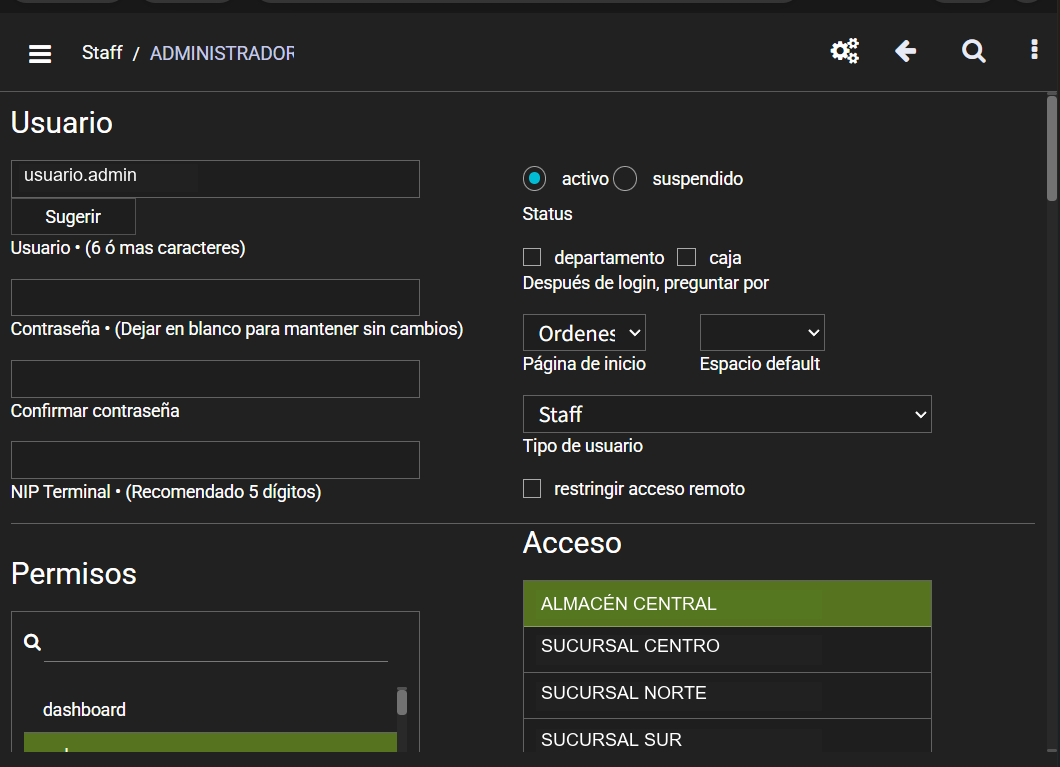The image size is (1060, 767).
Task: Select SUCURSAL SUR in Acceso list
Action: (x=727, y=737)
